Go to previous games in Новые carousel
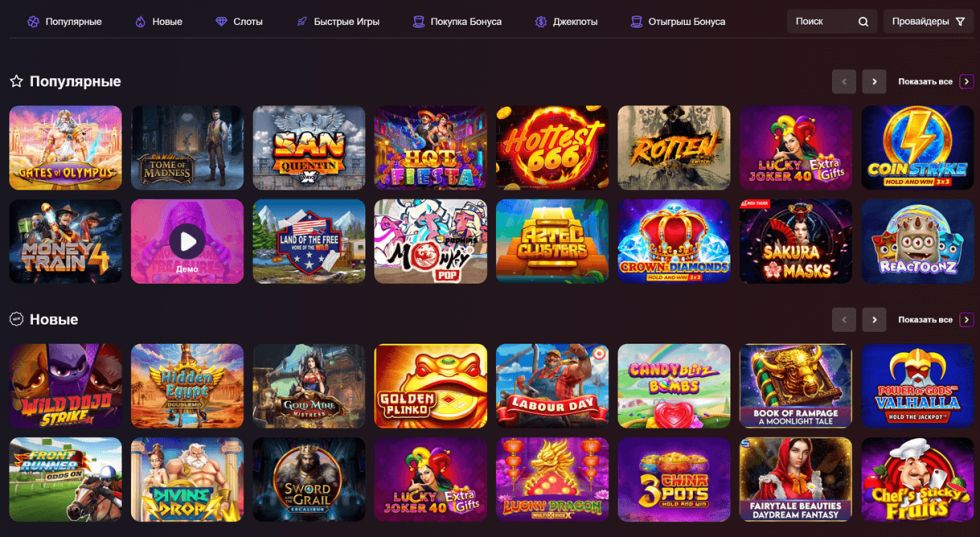Image resolution: width=980 pixels, height=537 pixels. coord(844,319)
